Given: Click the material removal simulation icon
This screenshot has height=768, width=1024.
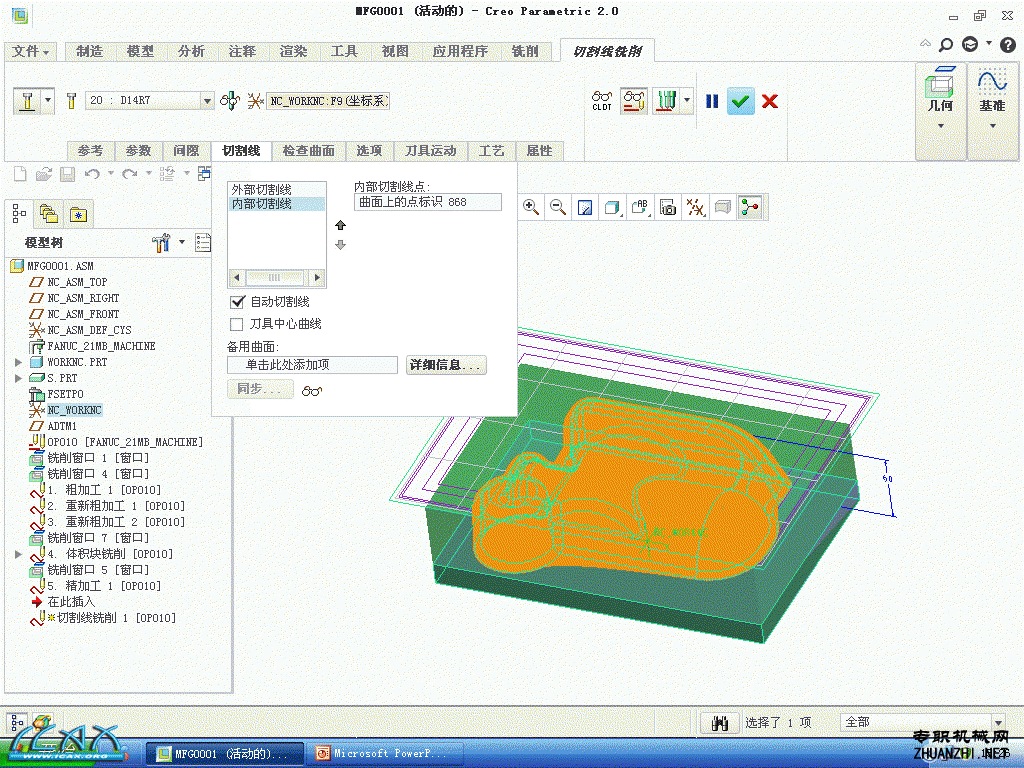Looking at the screenshot, I should (x=633, y=101).
